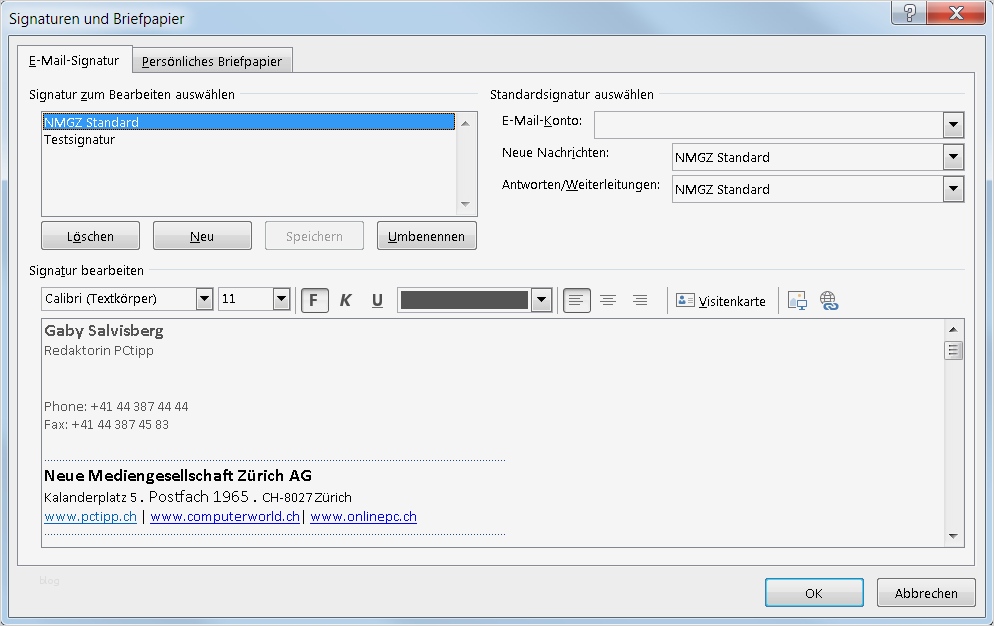994x626 pixels.
Task: Select the left-align text icon
Action: [577, 300]
